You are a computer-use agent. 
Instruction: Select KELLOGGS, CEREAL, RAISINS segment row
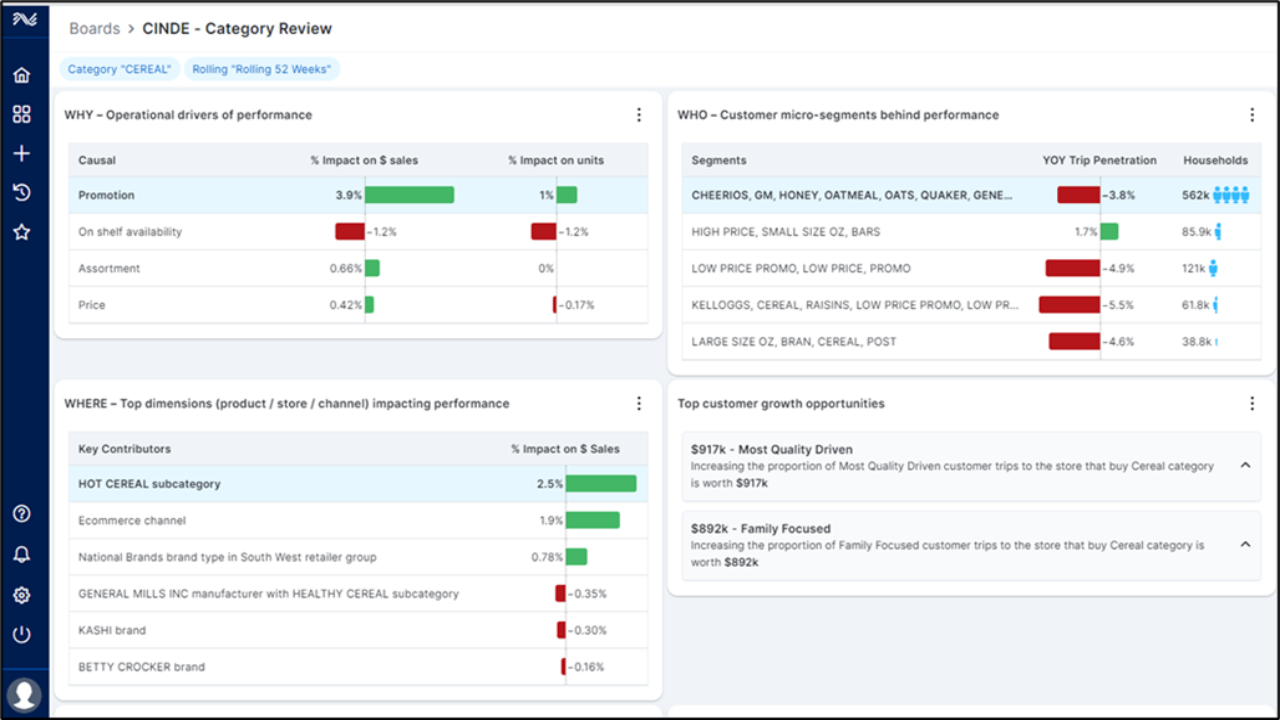(x=971, y=305)
